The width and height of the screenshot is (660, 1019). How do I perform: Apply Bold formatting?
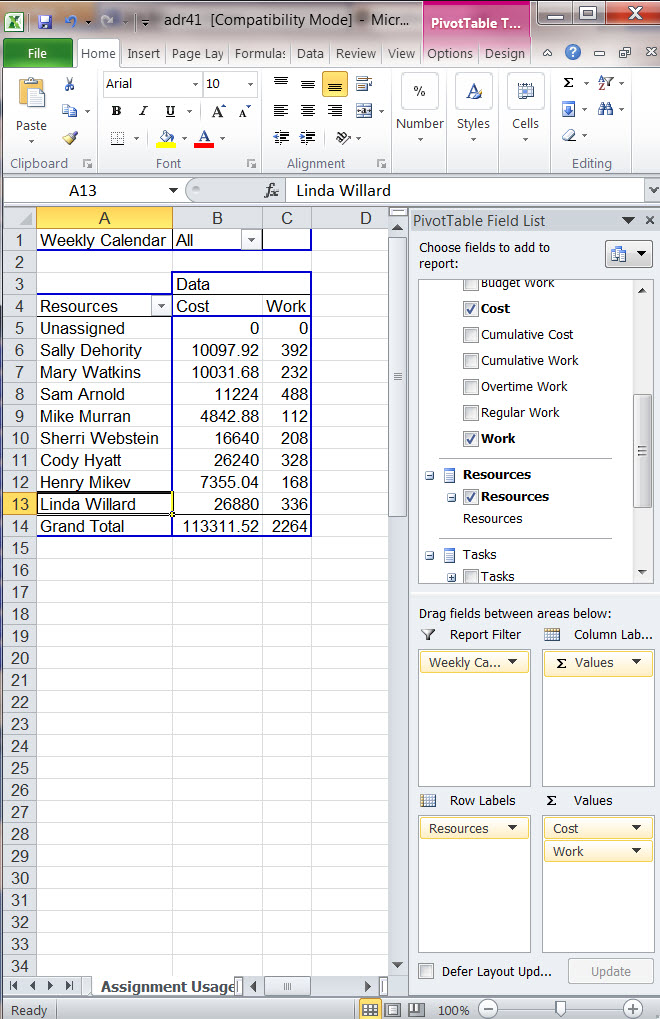pyautogui.click(x=116, y=111)
